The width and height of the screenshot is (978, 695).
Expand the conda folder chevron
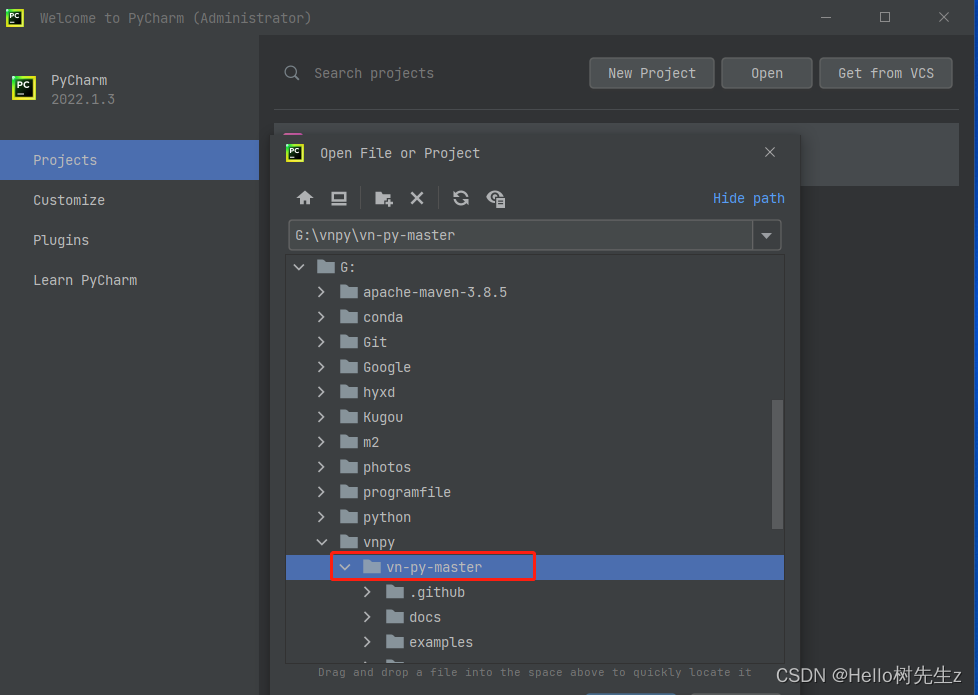tap(321, 317)
